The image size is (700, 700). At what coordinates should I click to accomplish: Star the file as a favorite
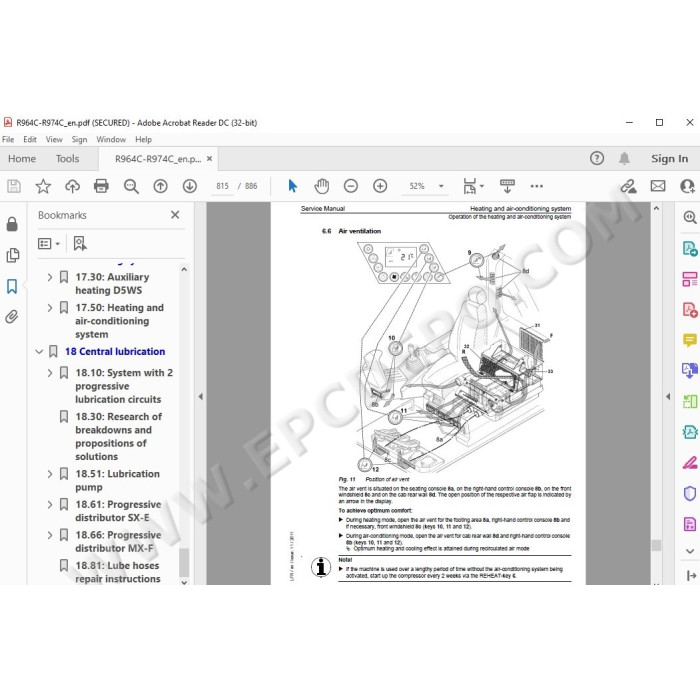point(43,186)
